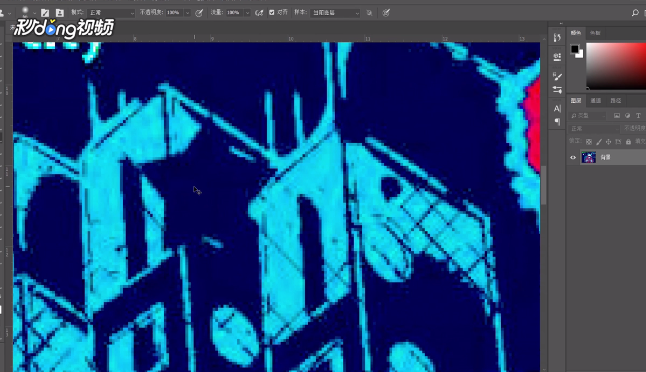The height and width of the screenshot is (372, 646).
Task: Expand the collapsed panel dock arrows
Action: click(561, 23)
